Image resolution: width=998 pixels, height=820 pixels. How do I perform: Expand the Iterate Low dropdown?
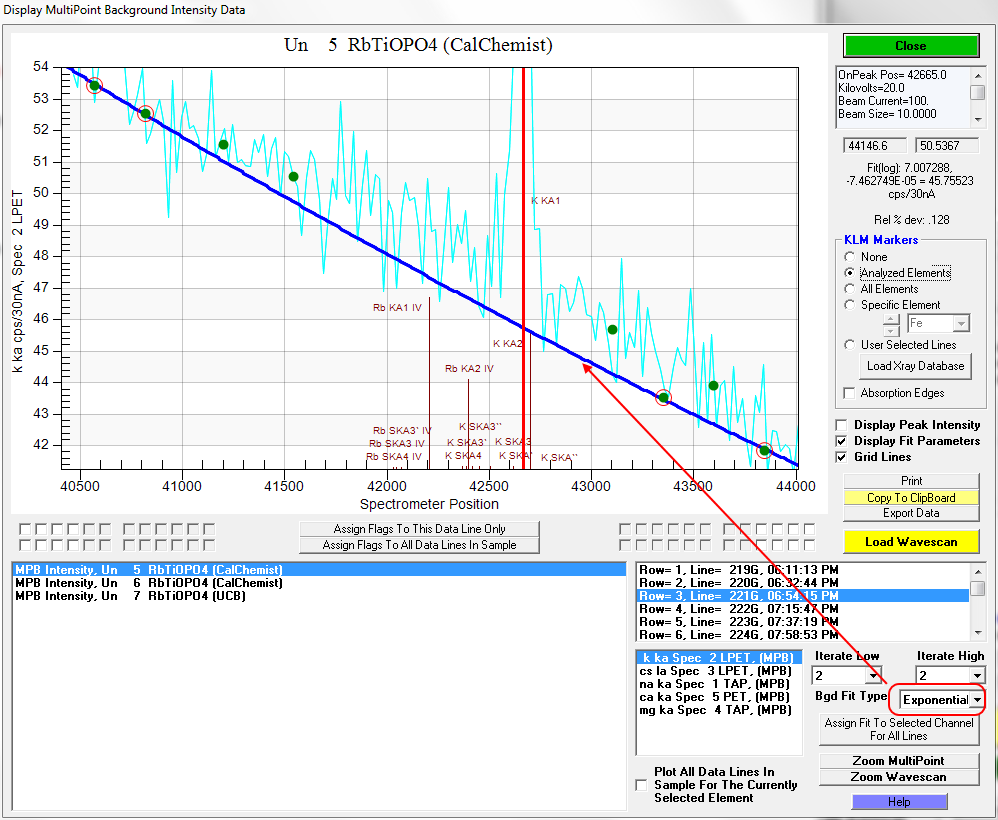point(874,676)
